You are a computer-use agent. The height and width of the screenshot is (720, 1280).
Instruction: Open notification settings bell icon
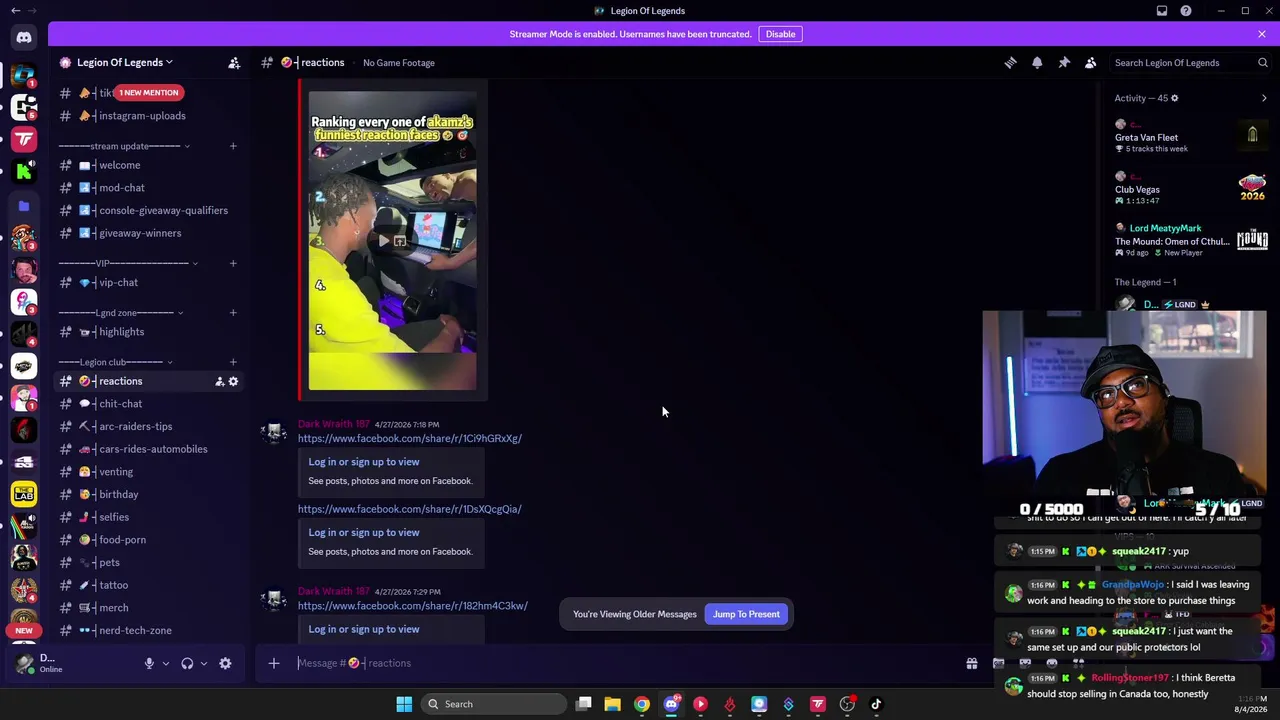1037,63
